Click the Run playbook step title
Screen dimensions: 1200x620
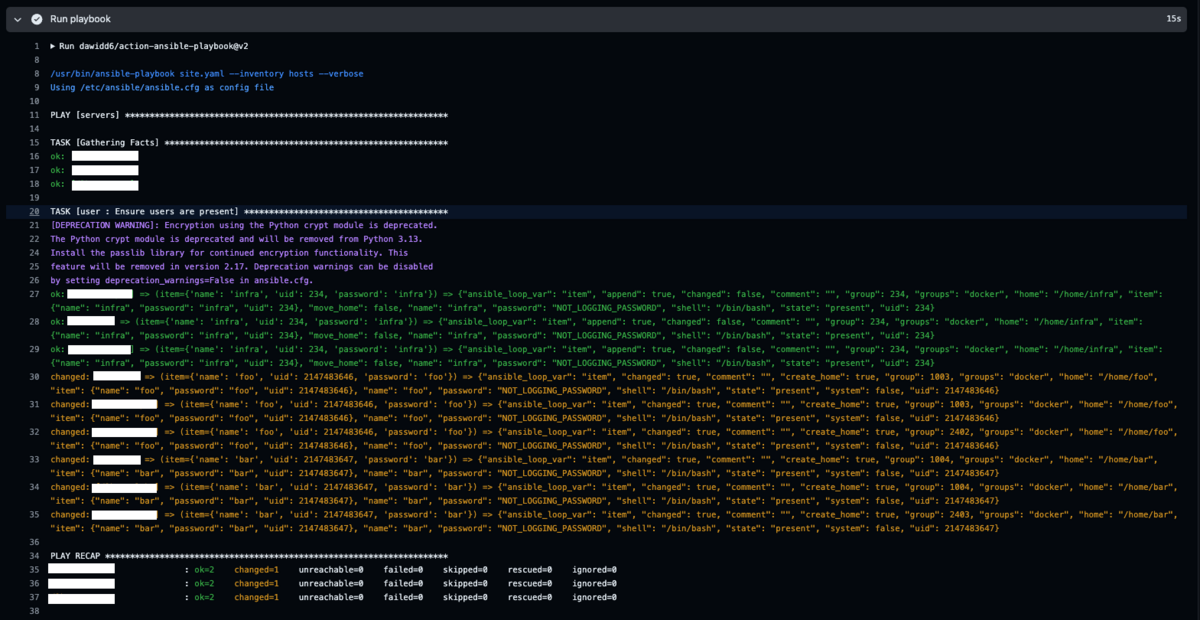click(80, 19)
